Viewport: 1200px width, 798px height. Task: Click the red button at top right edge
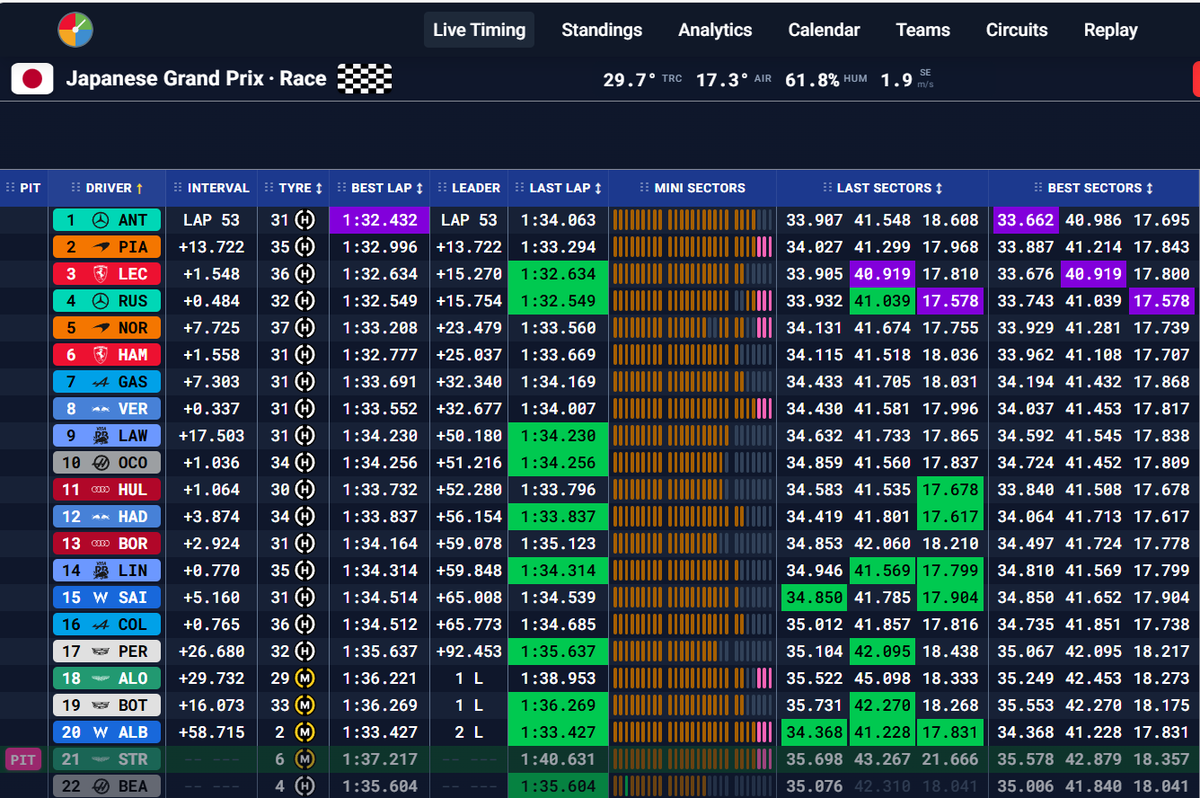pyautogui.click(x=1196, y=79)
